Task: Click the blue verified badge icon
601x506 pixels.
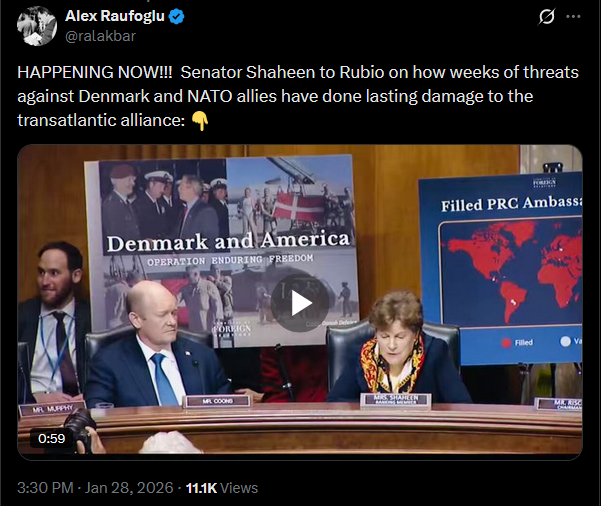Action: pyautogui.click(x=177, y=16)
